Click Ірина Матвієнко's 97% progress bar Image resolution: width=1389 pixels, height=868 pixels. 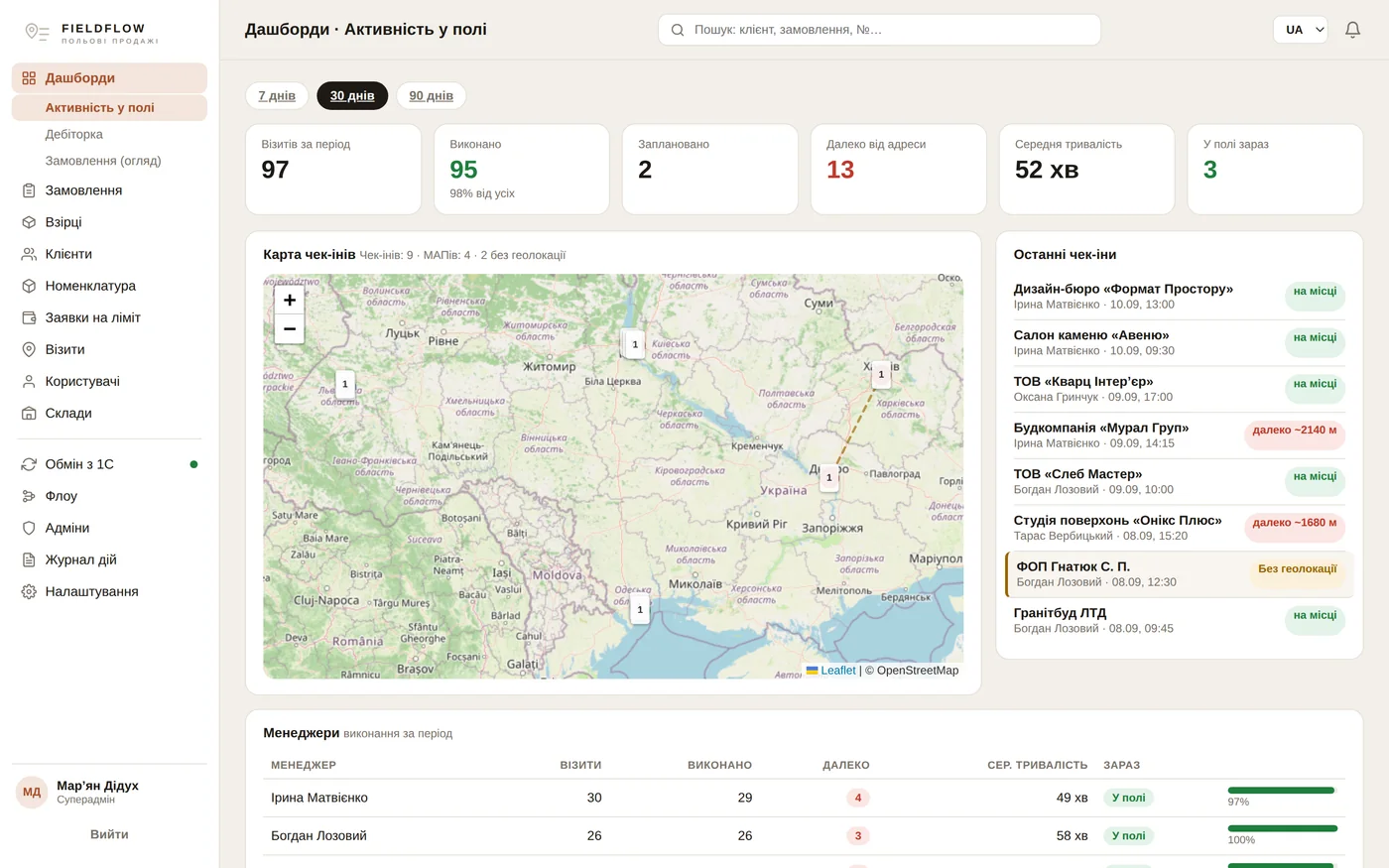click(x=1282, y=791)
